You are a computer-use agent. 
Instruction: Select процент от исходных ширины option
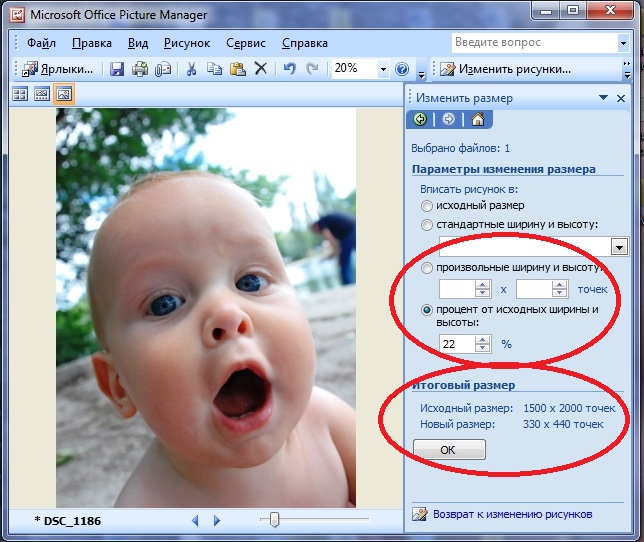427,310
